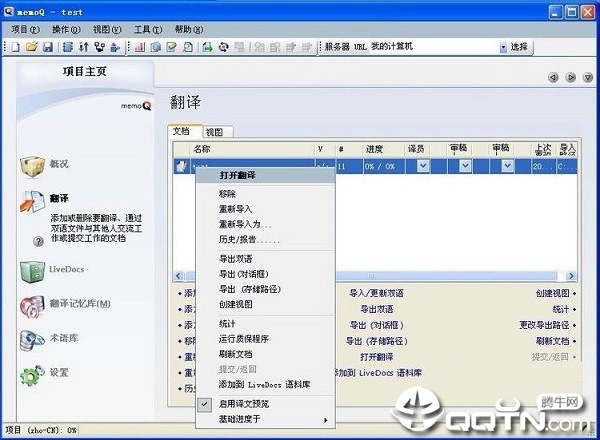The width and height of the screenshot is (600, 440).
Task: Open the 服务器 URL dropdown arrow
Action: click(x=503, y=47)
